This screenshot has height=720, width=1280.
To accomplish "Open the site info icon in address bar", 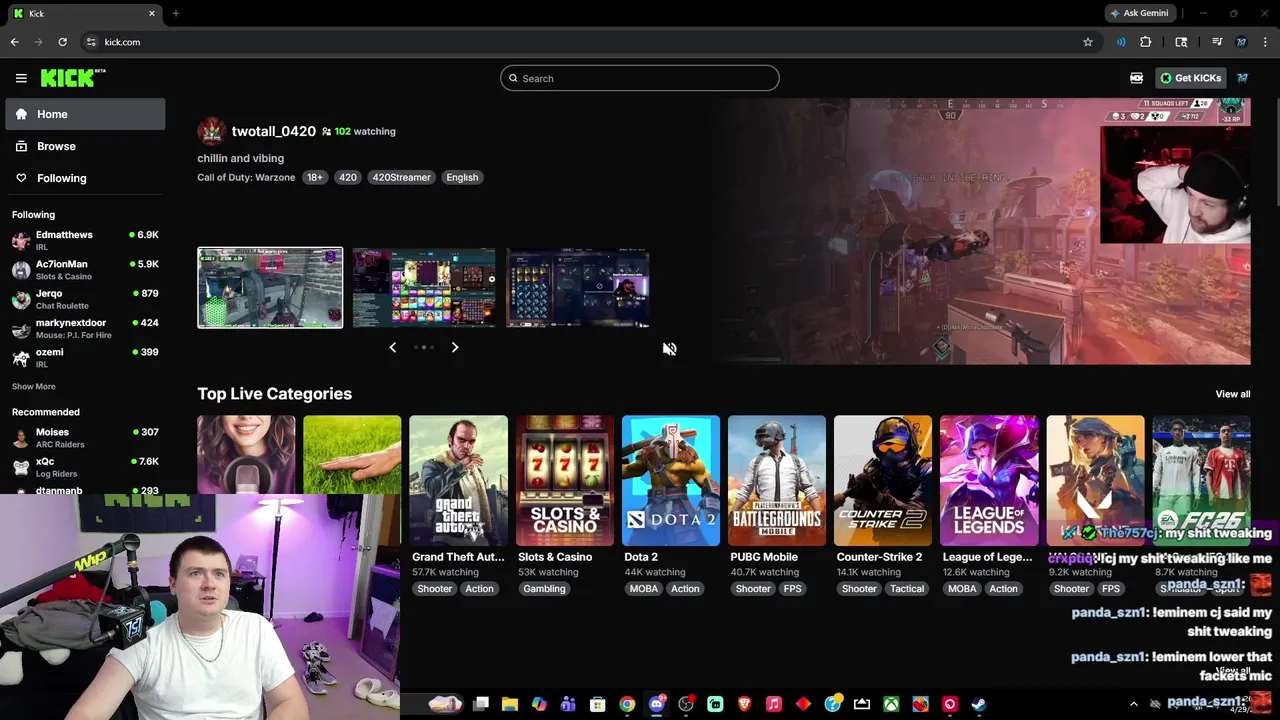I will (x=91, y=42).
